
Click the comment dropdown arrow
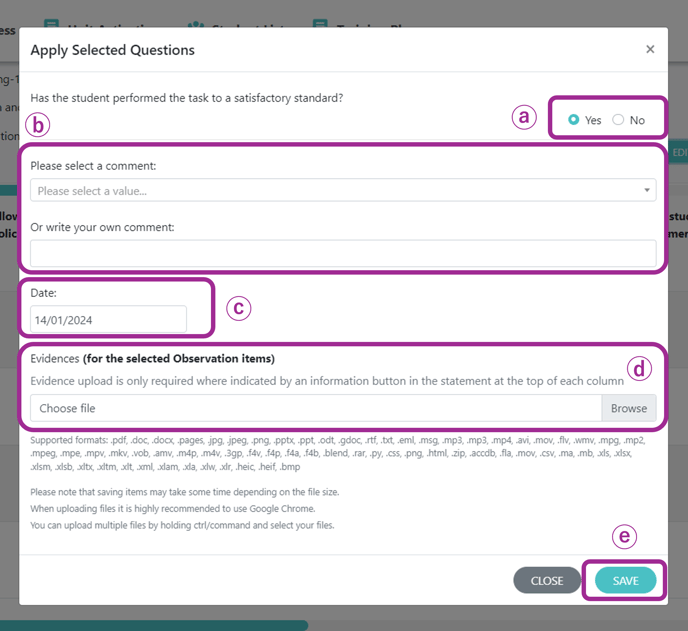[x=647, y=190]
